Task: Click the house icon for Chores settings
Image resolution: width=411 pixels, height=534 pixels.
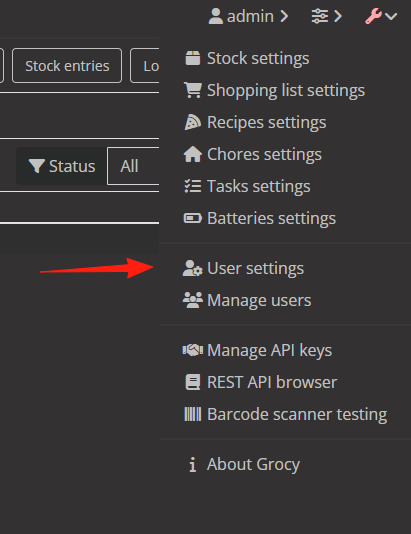Action: coord(193,154)
